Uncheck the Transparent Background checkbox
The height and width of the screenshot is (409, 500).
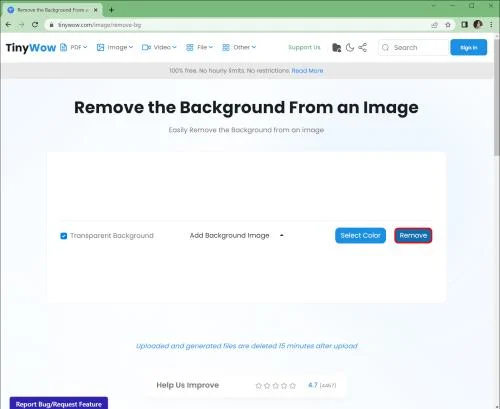pos(64,236)
